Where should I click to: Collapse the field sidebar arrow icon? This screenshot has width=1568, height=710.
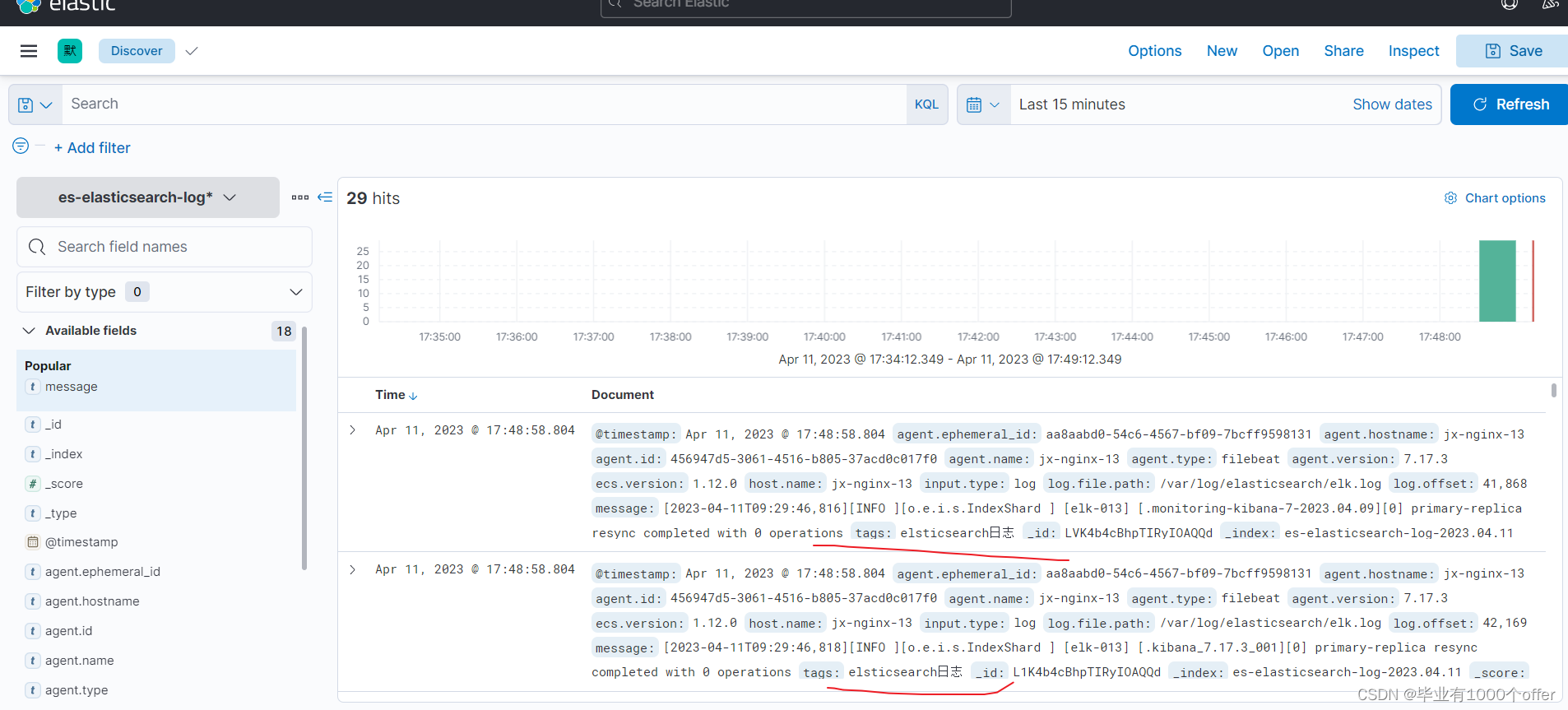click(325, 197)
